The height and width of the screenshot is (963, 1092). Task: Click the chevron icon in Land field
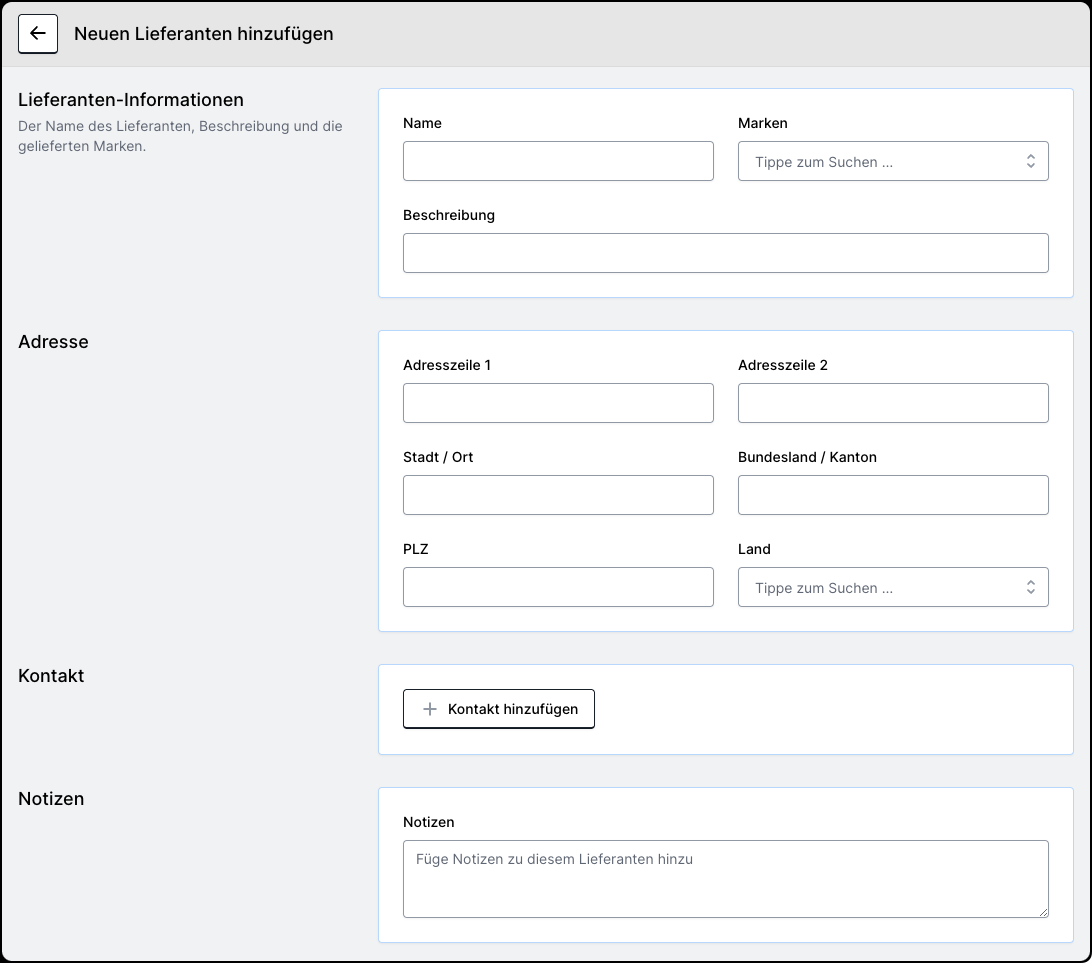point(1030,587)
